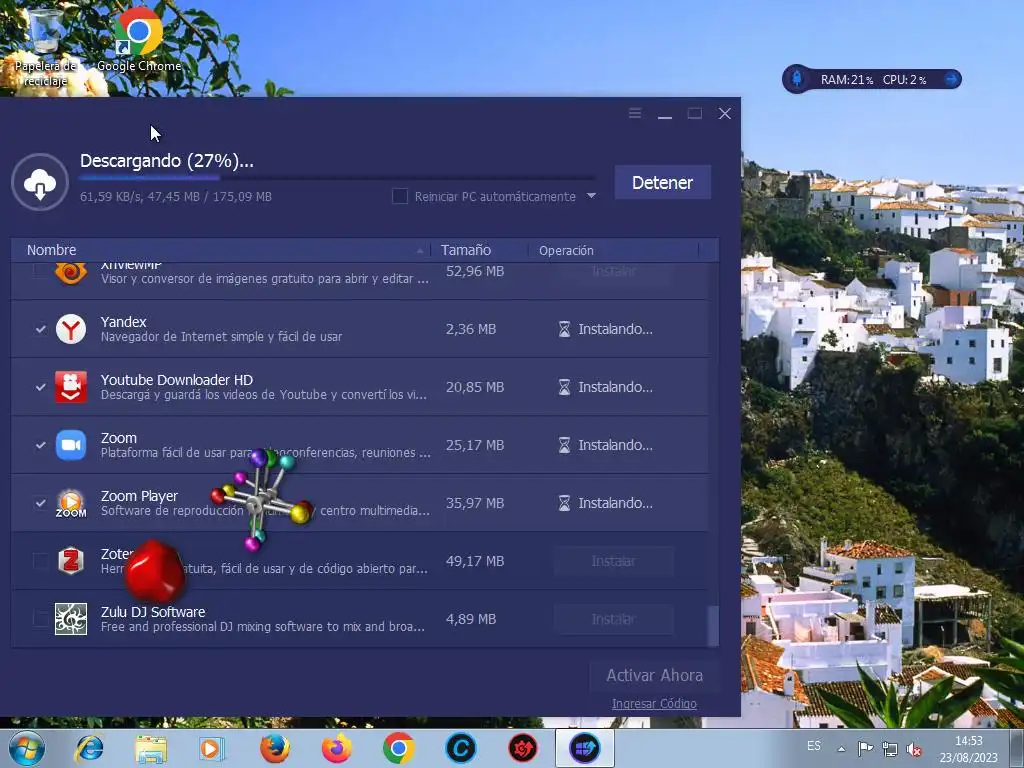
Task: Click the 35,97 MB size value
Action: pyautogui.click(x=475, y=504)
